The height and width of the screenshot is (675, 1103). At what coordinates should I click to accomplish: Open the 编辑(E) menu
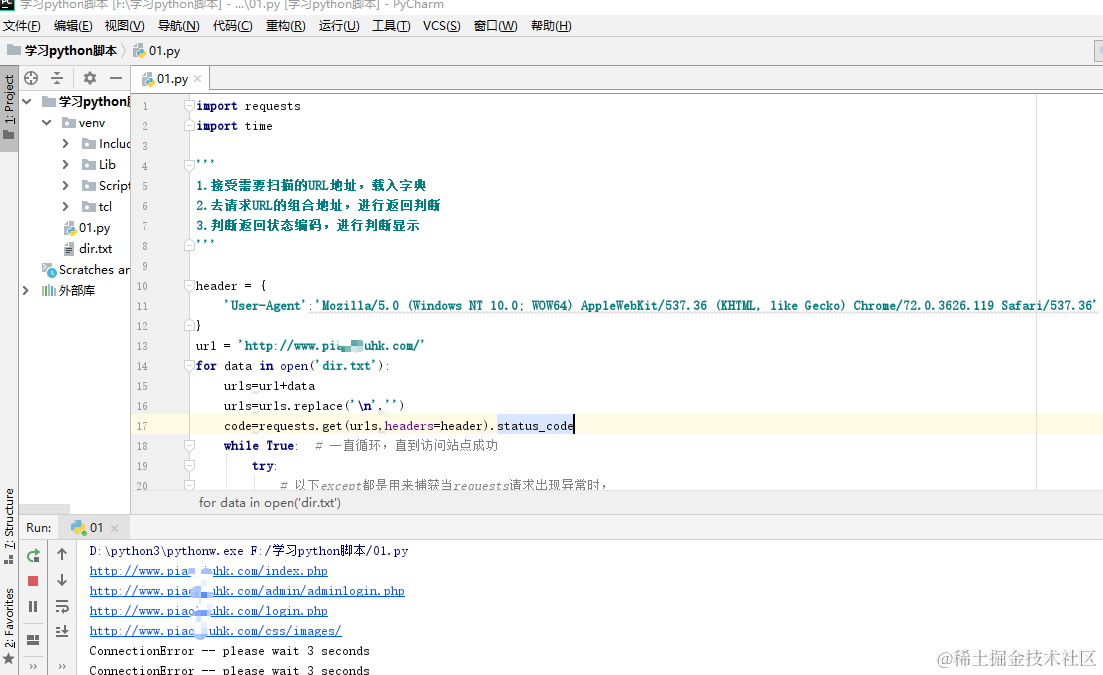click(73, 26)
